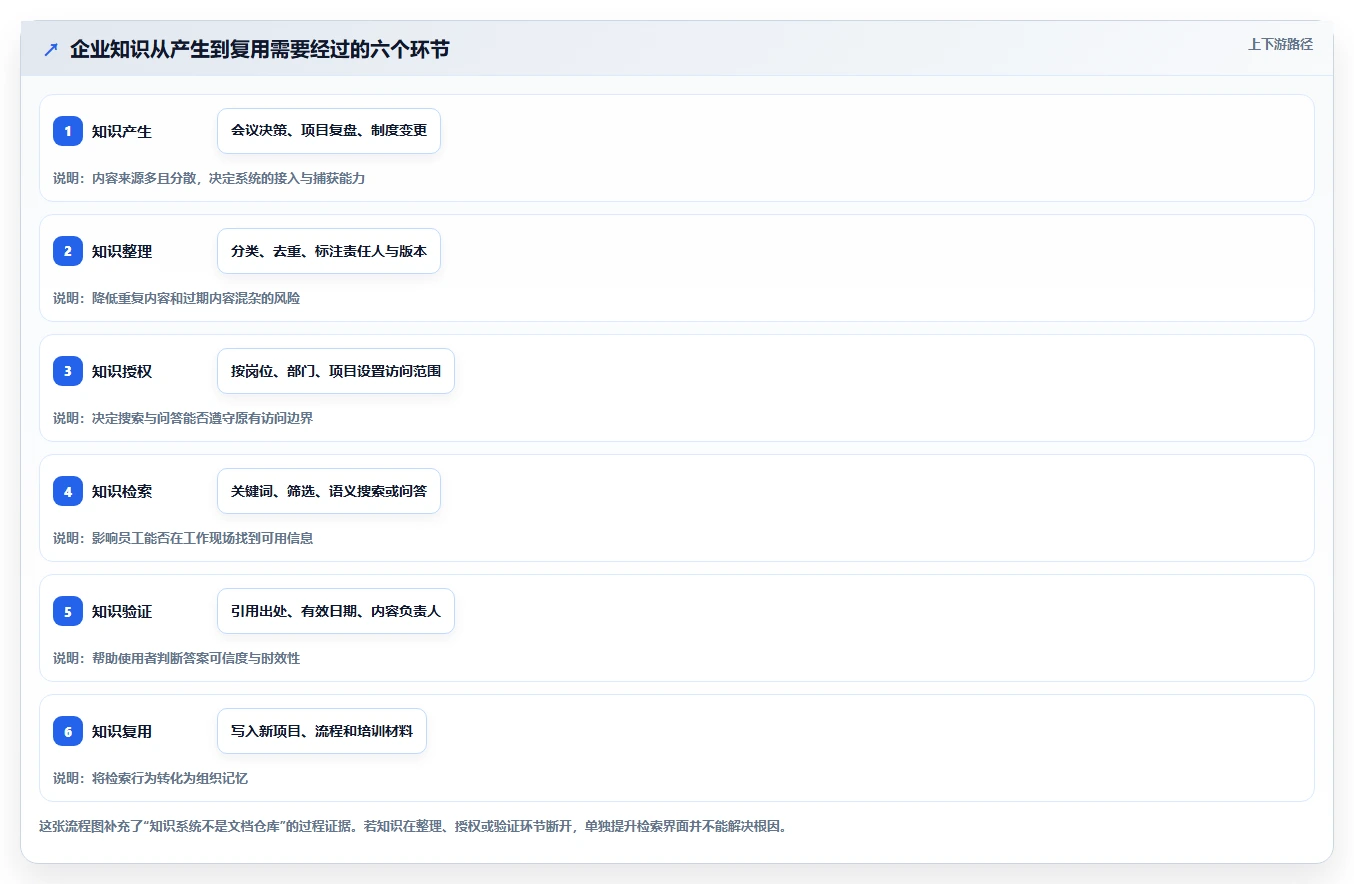Screen dimensions: 1354x884
Task: Click the arrow icon beside the header title
Action: coord(51,49)
